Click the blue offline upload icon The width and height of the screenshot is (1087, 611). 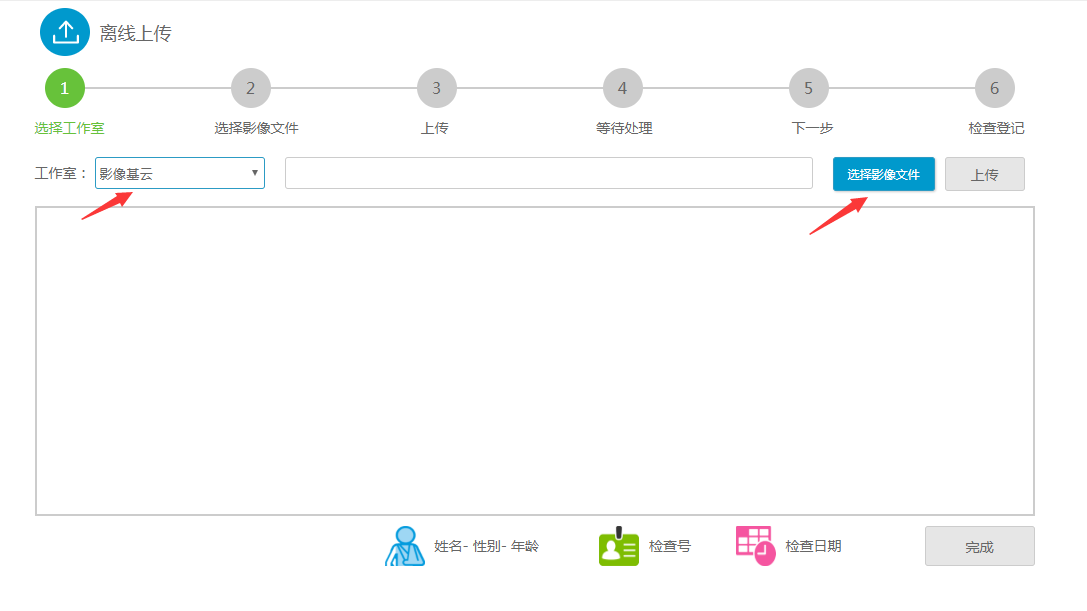(x=65, y=32)
